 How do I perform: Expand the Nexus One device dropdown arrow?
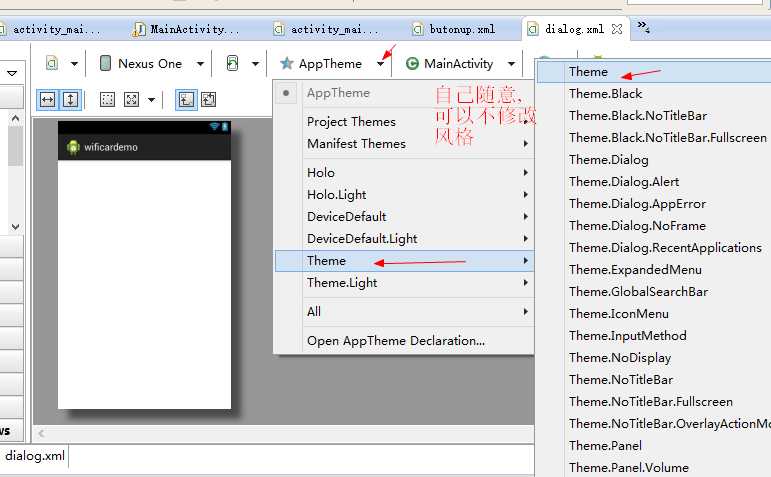(x=200, y=64)
